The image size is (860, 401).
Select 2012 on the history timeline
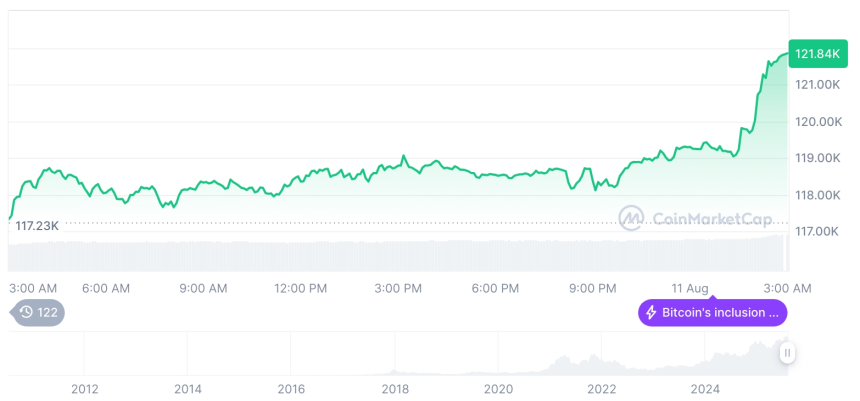84,388
